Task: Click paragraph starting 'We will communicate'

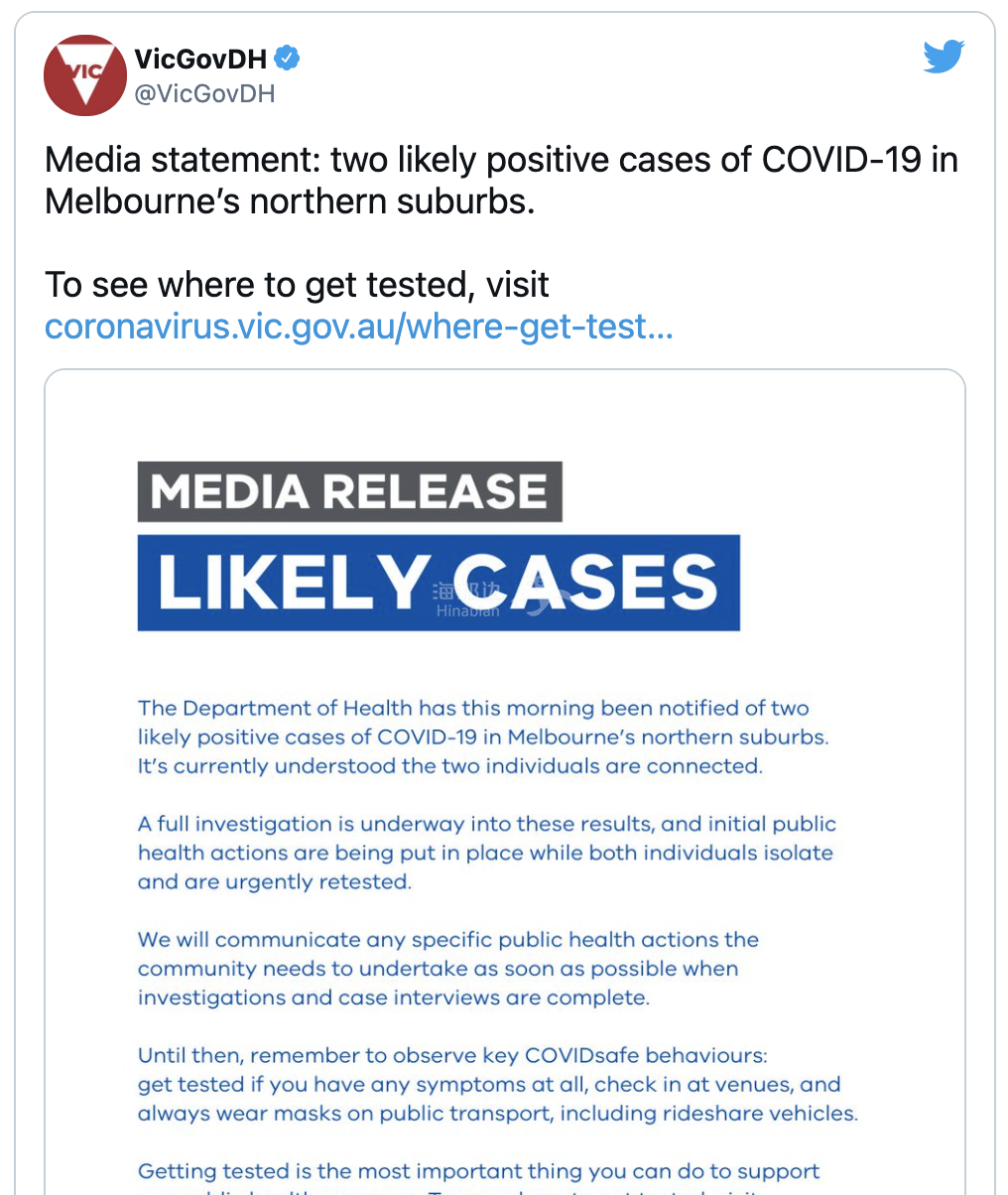Action: (448, 969)
